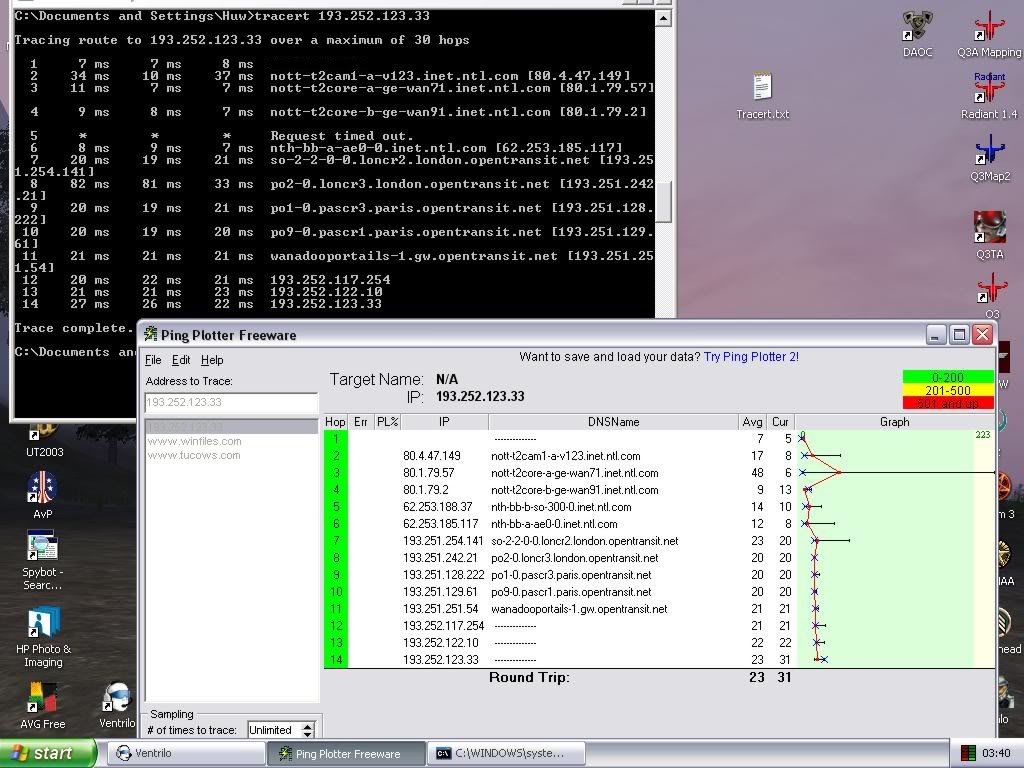Open the Tracert.txt file icon
Image resolution: width=1024 pixels, height=768 pixels.
point(762,95)
